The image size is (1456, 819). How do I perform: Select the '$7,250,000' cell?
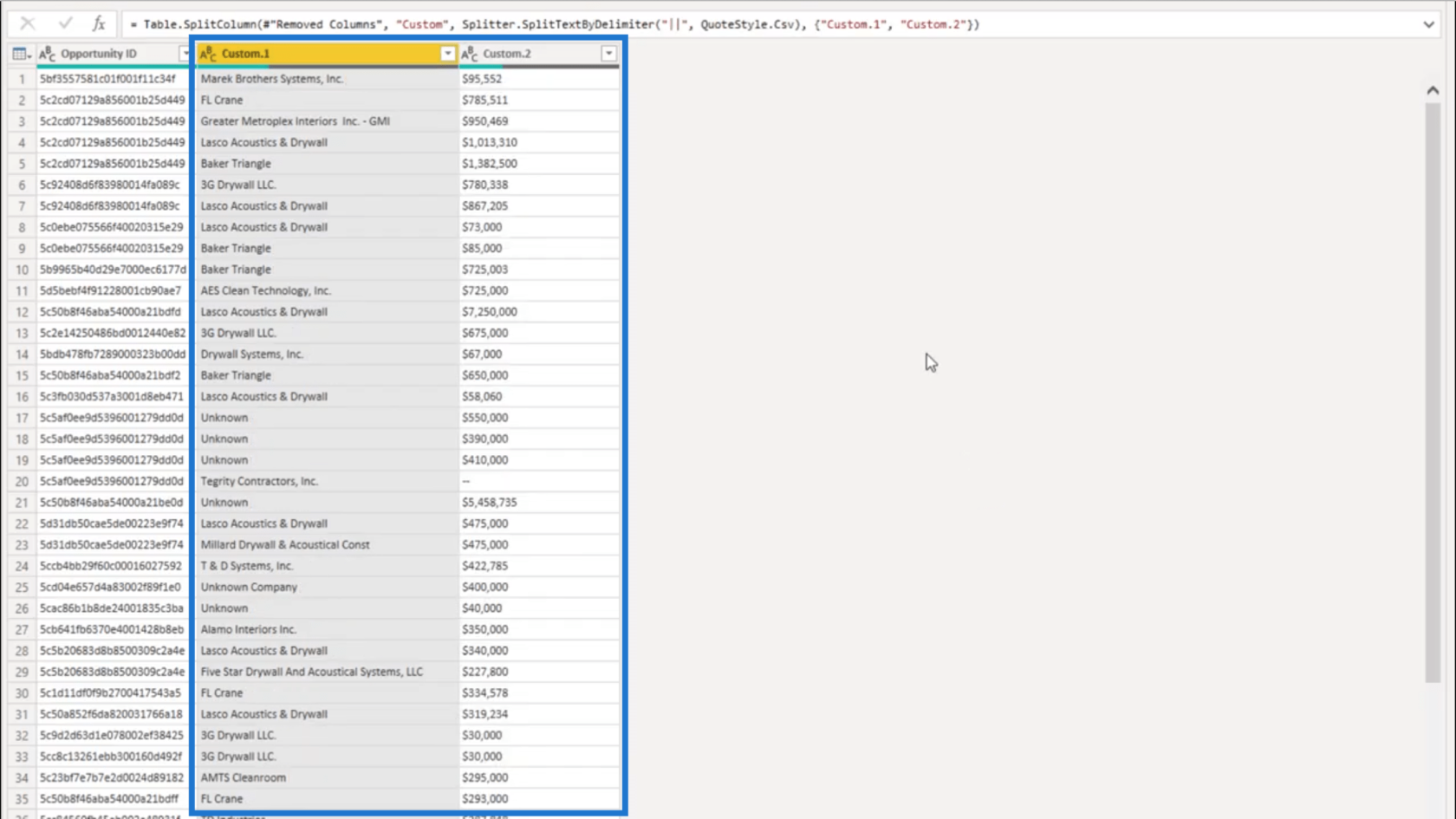(539, 312)
